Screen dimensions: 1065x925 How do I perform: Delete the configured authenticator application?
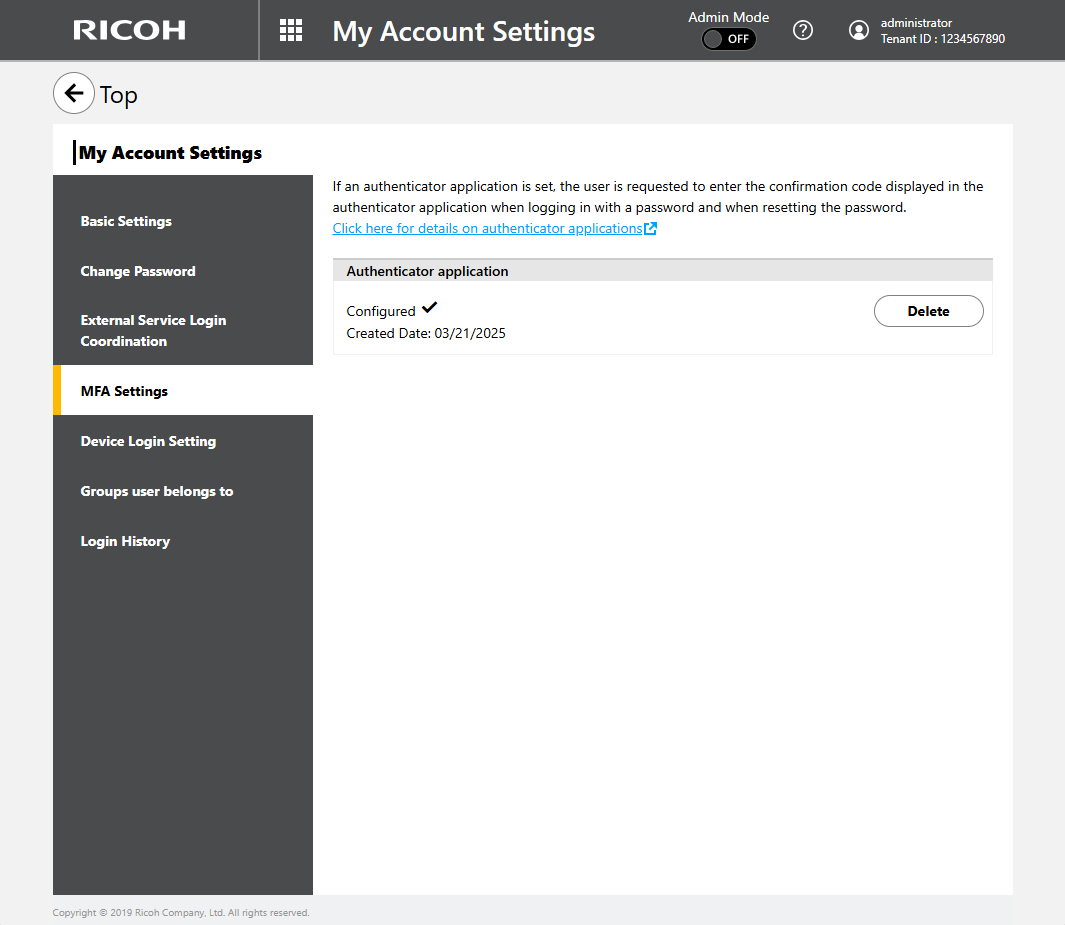click(928, 311)
